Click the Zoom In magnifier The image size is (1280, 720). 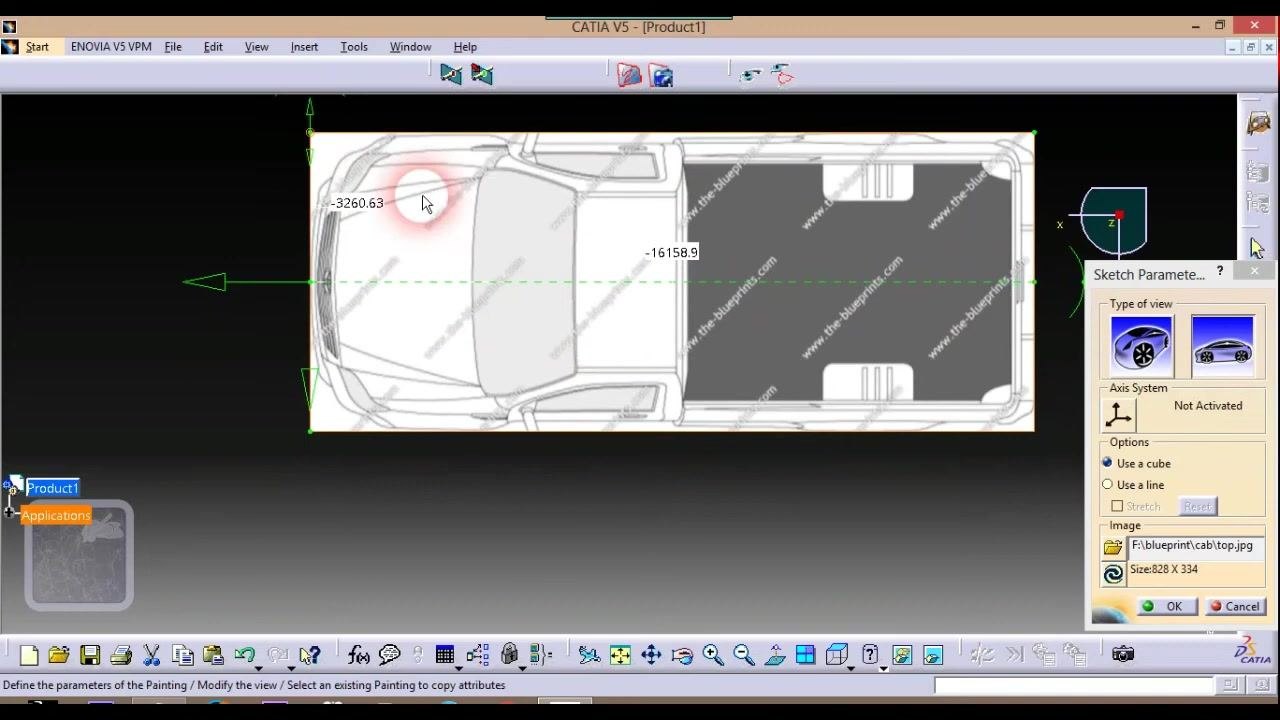(x=713, y=655)
